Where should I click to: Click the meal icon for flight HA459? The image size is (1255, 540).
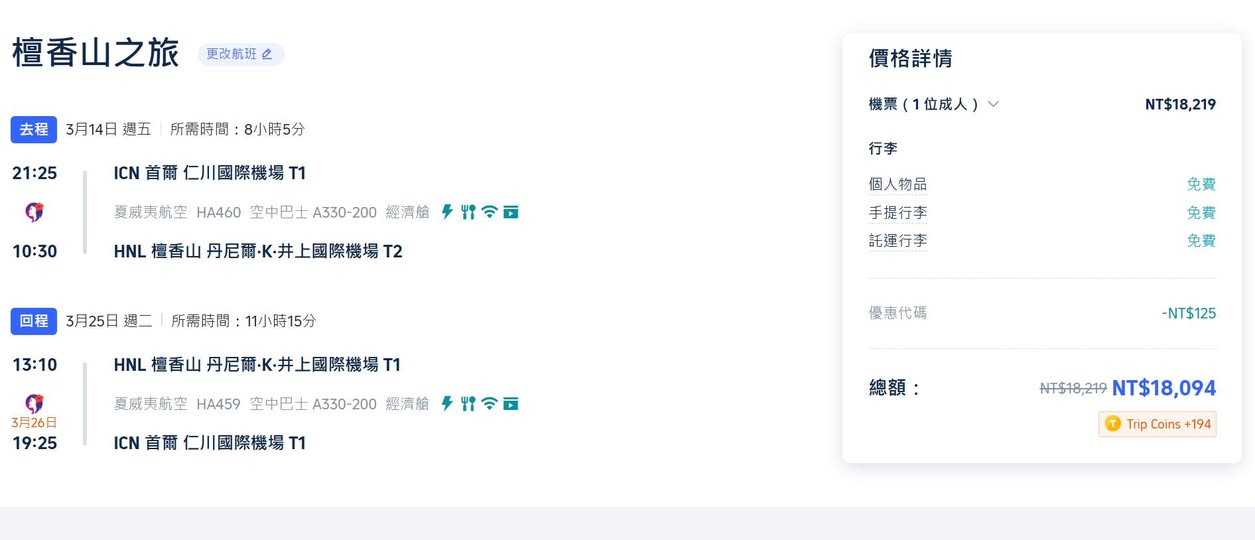point(467,404)
